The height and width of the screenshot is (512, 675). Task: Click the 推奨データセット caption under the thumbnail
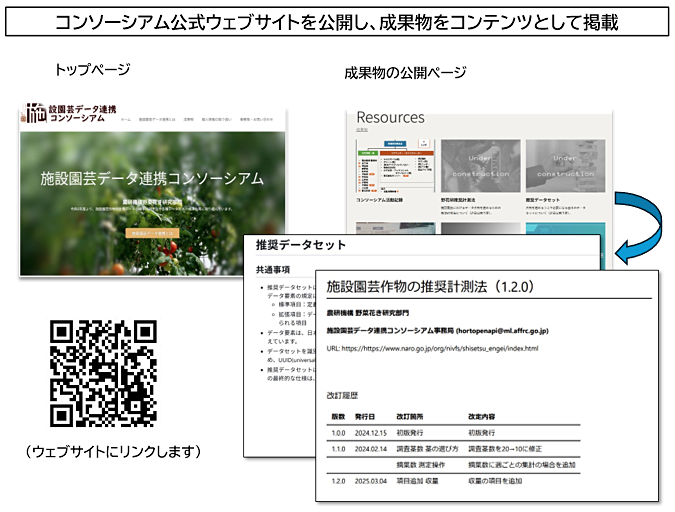545,201
